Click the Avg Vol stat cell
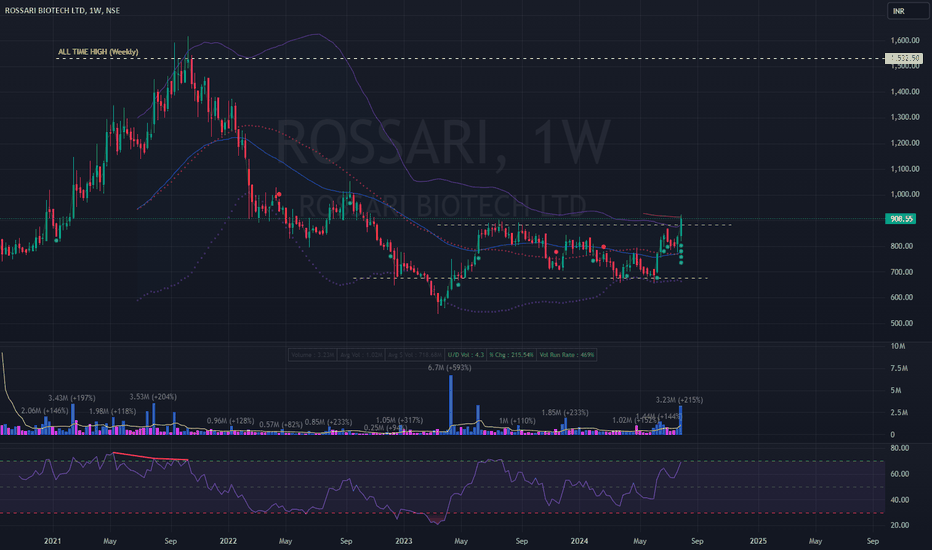 point(361,355)
